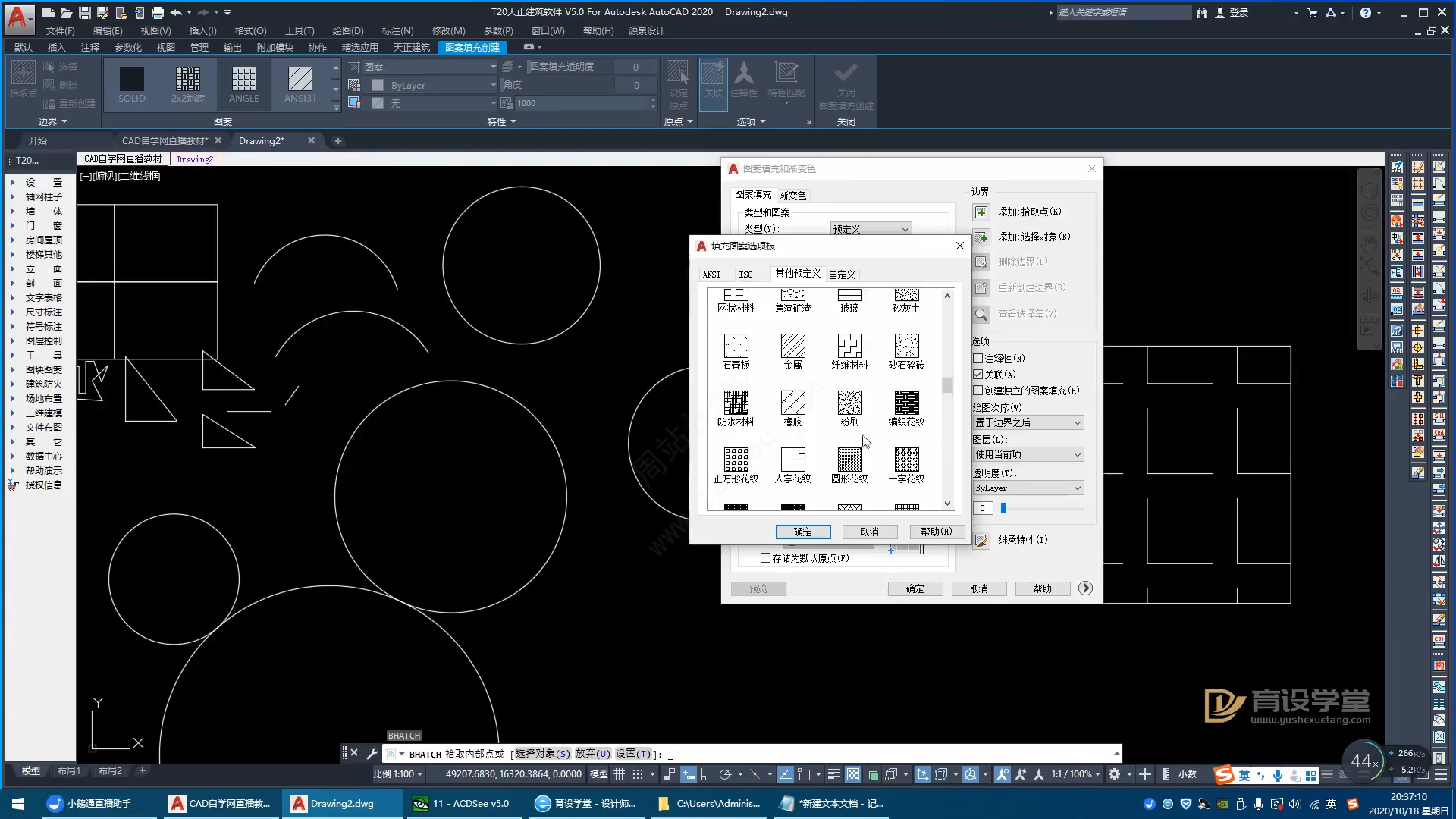Select the ANGLE hatch pattern in ribbon
Viewport: 1456px width, 819px height.
pos(243,84)
